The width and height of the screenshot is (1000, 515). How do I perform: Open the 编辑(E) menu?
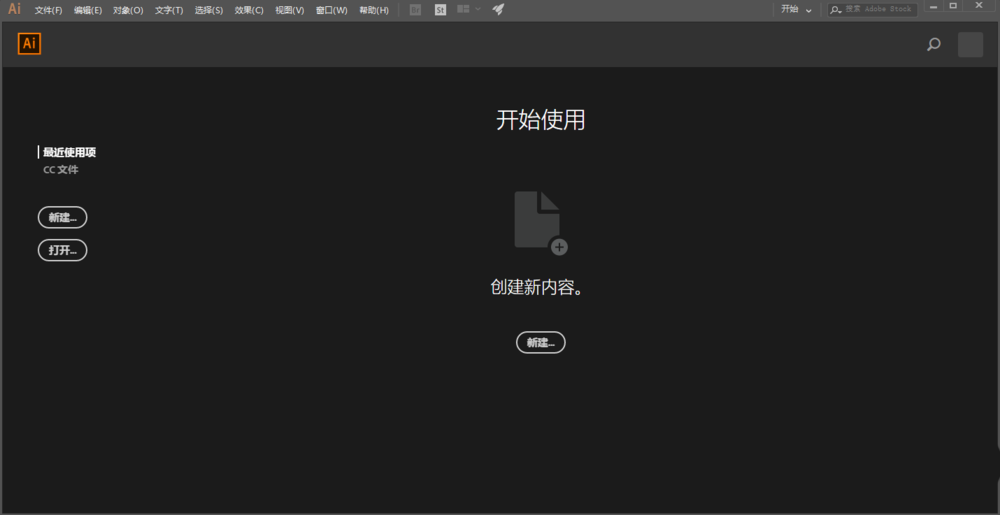click(x=87, y=10)
